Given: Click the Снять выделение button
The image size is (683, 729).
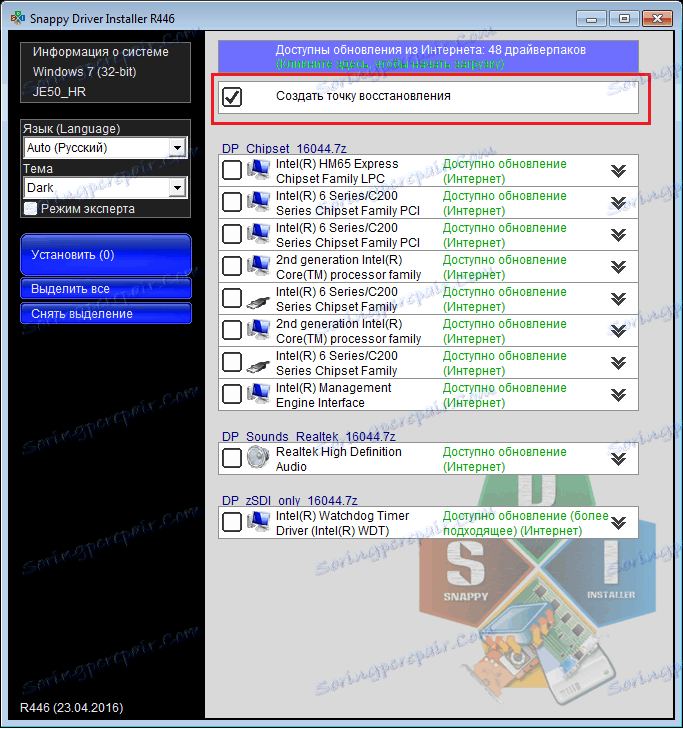Looking at the screenshot, I should coord(106,314).
